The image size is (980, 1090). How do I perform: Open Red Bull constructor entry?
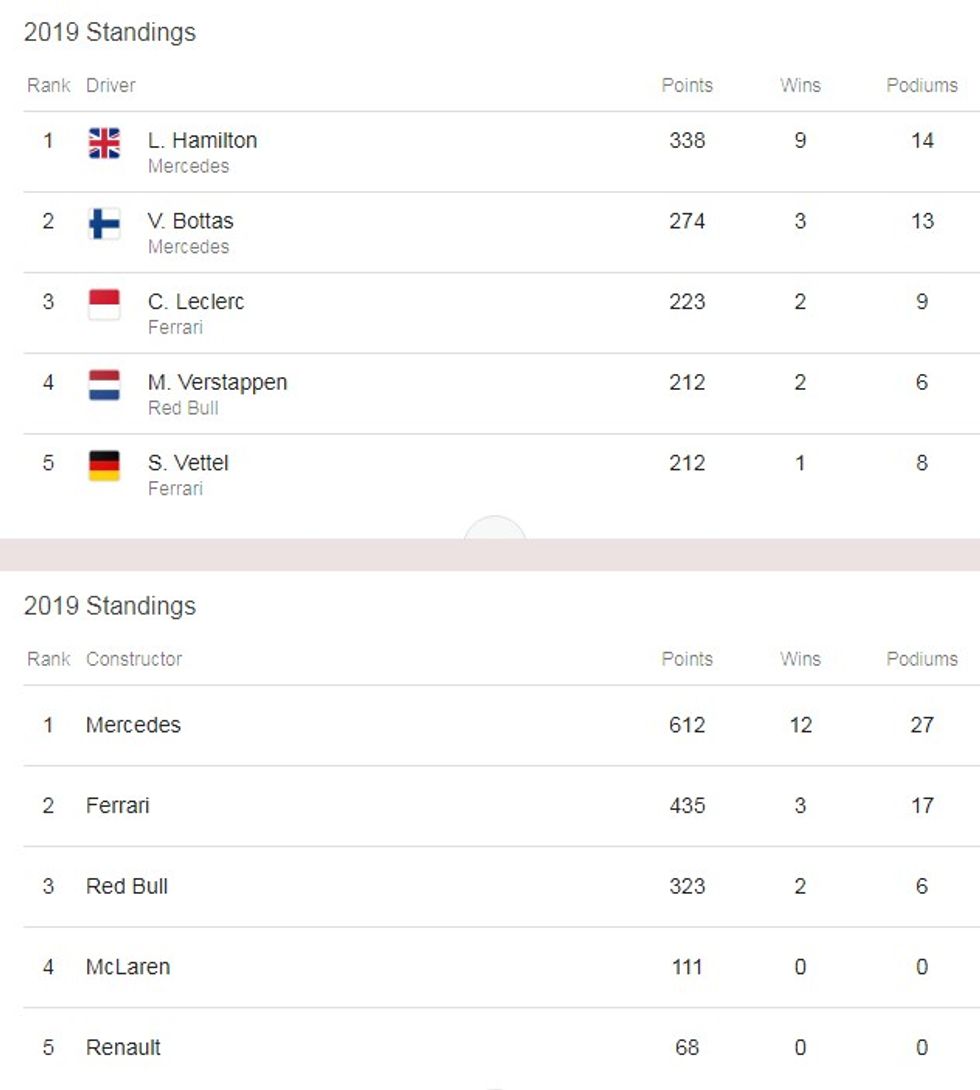(127, 886)
